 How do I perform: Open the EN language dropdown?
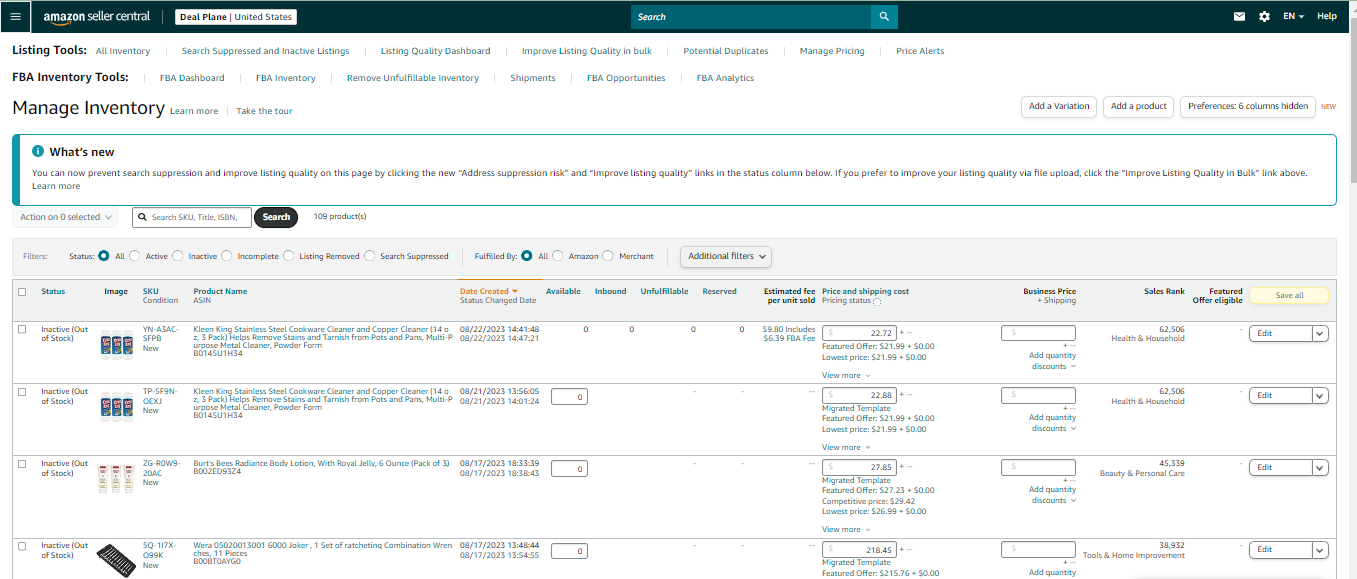1293,16
